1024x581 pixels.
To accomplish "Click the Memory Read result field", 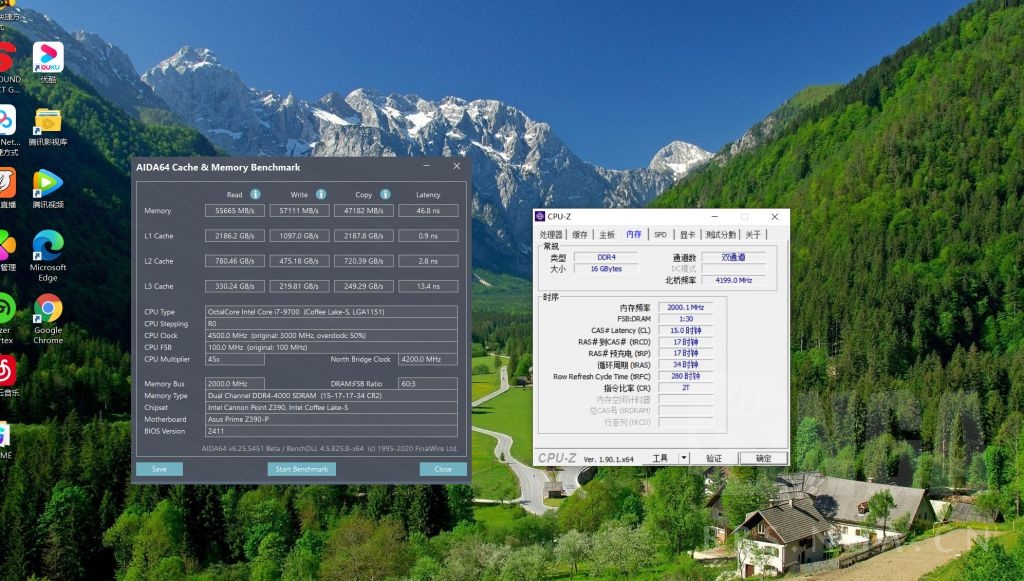I will [x=234, y=211].
